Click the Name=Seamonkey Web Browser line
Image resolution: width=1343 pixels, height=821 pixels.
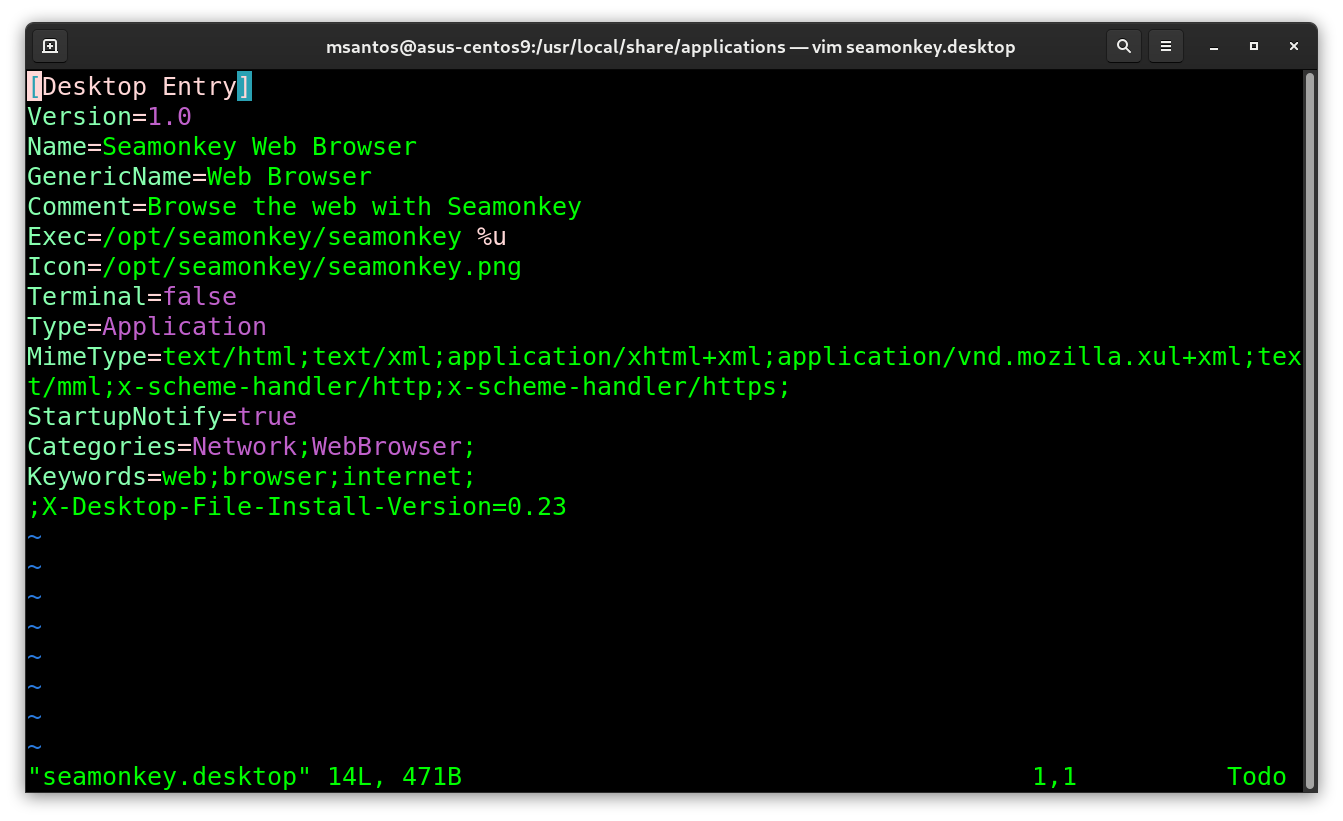tap(222, 147)
